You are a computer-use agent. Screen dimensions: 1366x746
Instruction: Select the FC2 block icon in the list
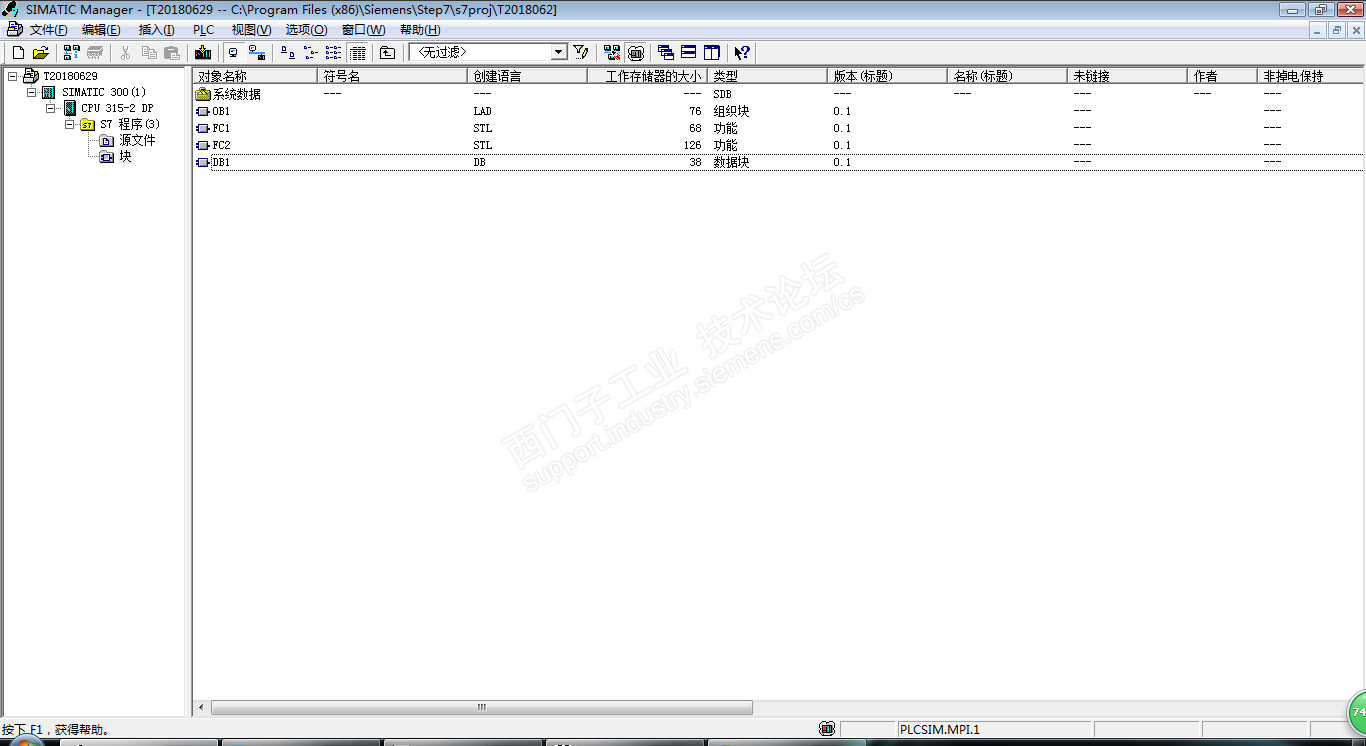tap(203, 145)
